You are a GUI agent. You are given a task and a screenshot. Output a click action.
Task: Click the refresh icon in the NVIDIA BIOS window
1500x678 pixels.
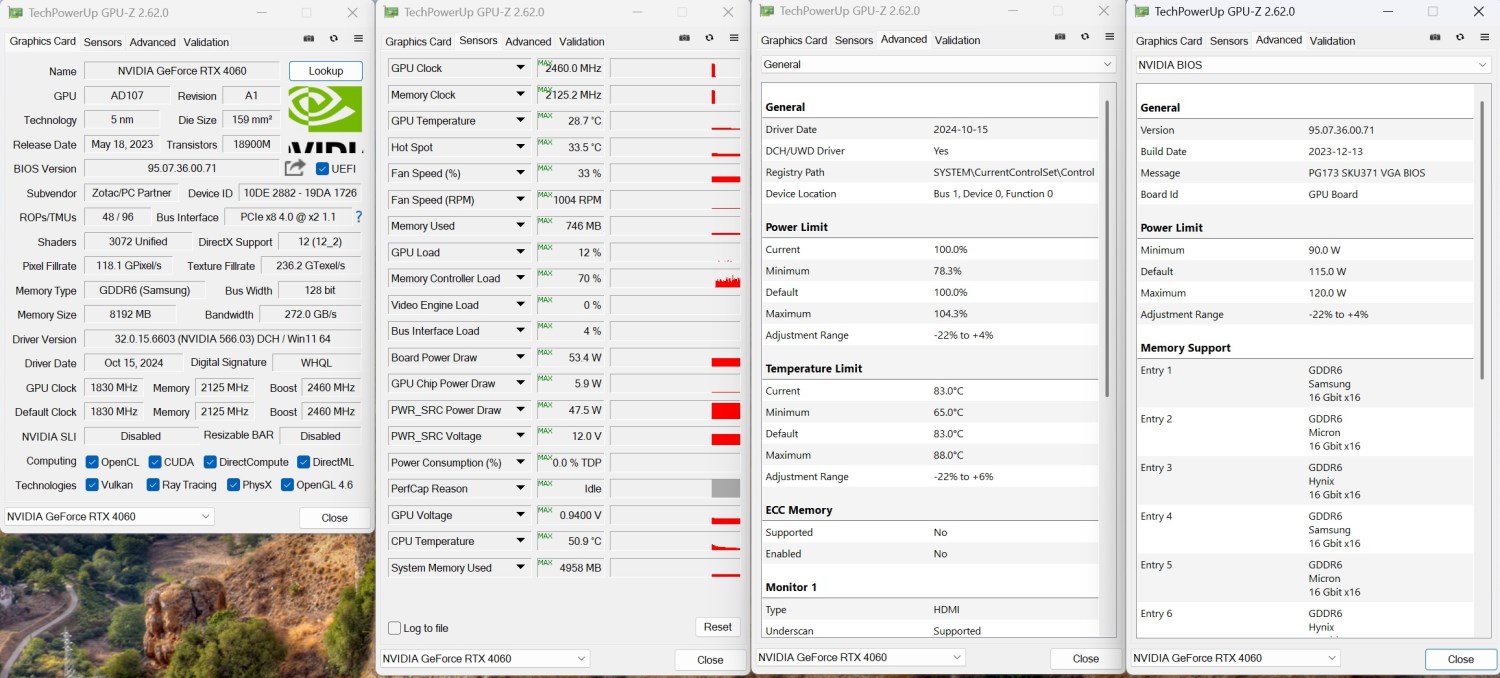click(1459, 38)
